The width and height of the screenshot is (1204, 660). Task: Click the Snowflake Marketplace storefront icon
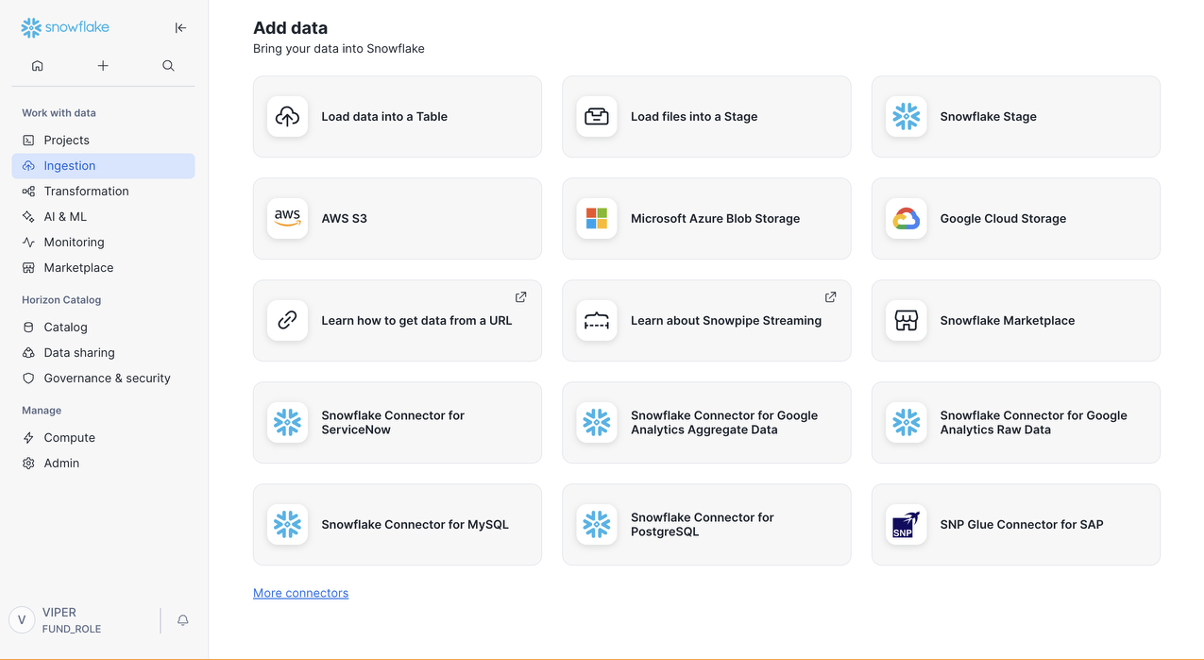pyautogui.click(x=906, y=321)
